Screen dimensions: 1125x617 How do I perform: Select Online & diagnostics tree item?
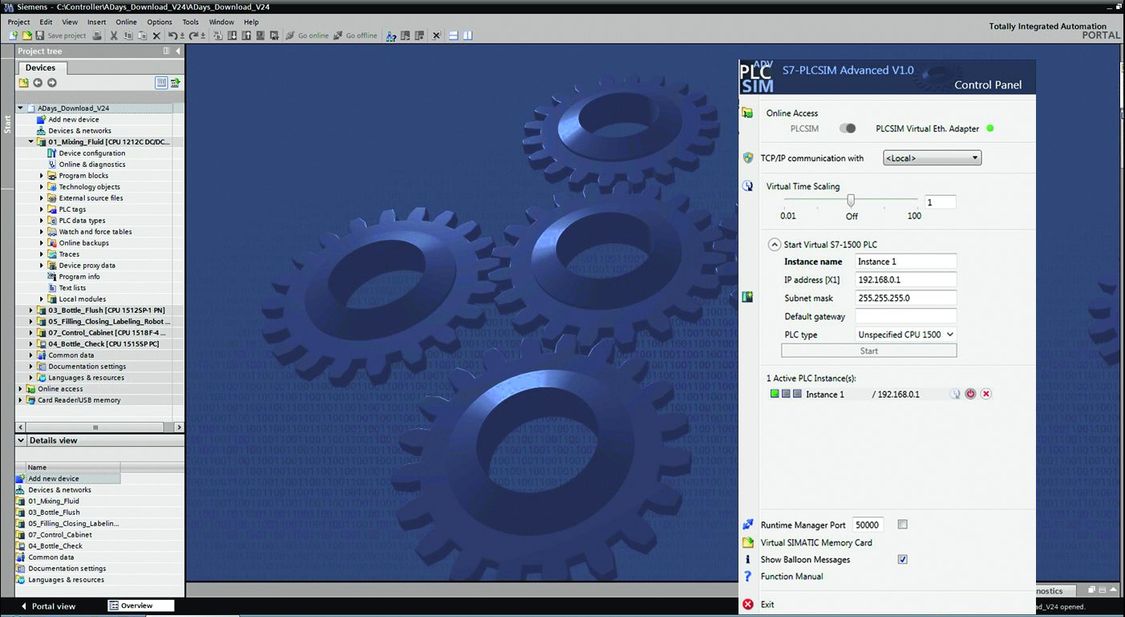92,164
